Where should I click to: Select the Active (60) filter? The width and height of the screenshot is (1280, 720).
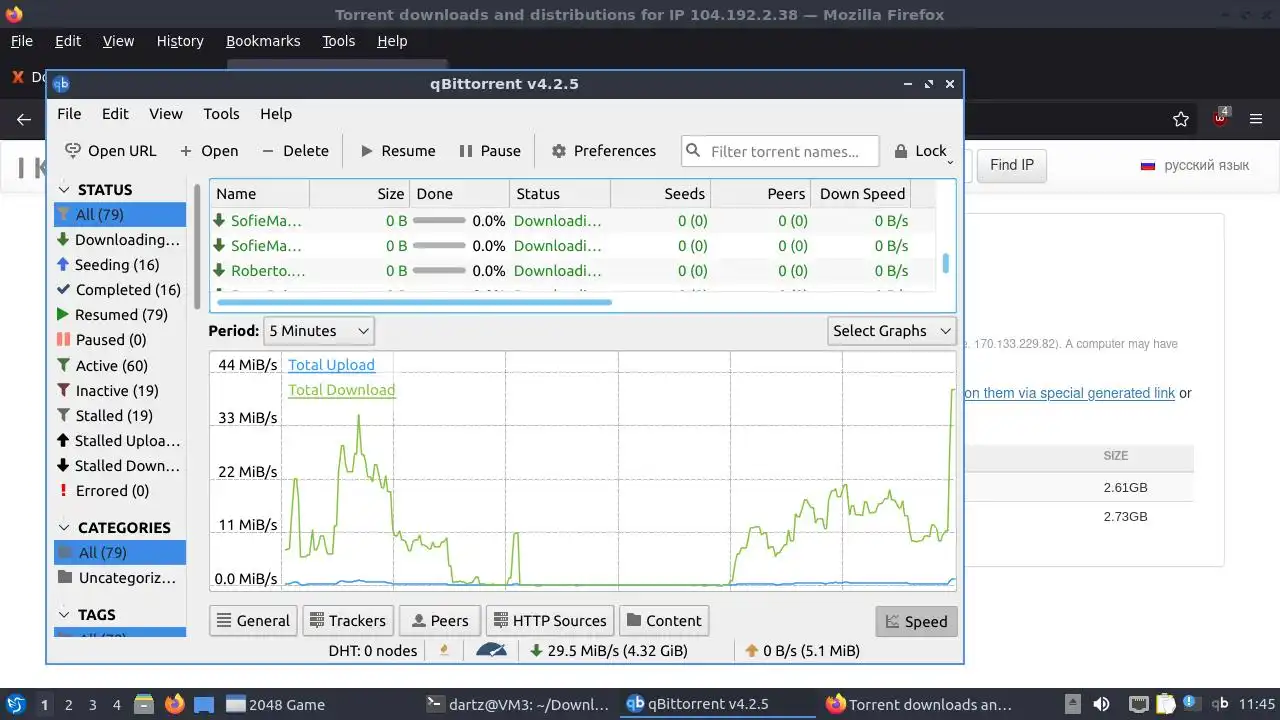120,366
